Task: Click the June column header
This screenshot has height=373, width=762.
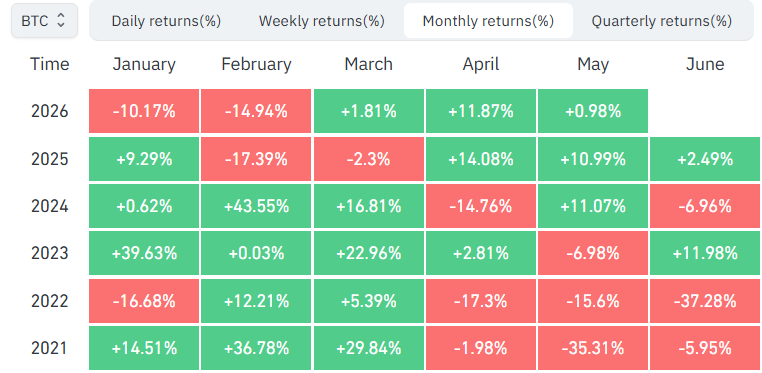Action: click(705, 64)
